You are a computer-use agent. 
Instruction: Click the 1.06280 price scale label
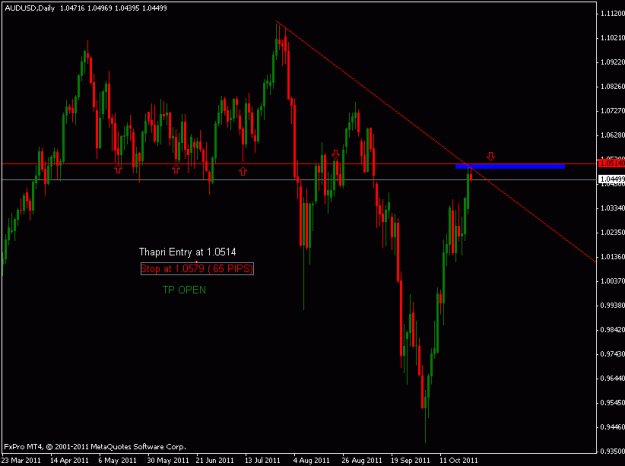[612, 136]
